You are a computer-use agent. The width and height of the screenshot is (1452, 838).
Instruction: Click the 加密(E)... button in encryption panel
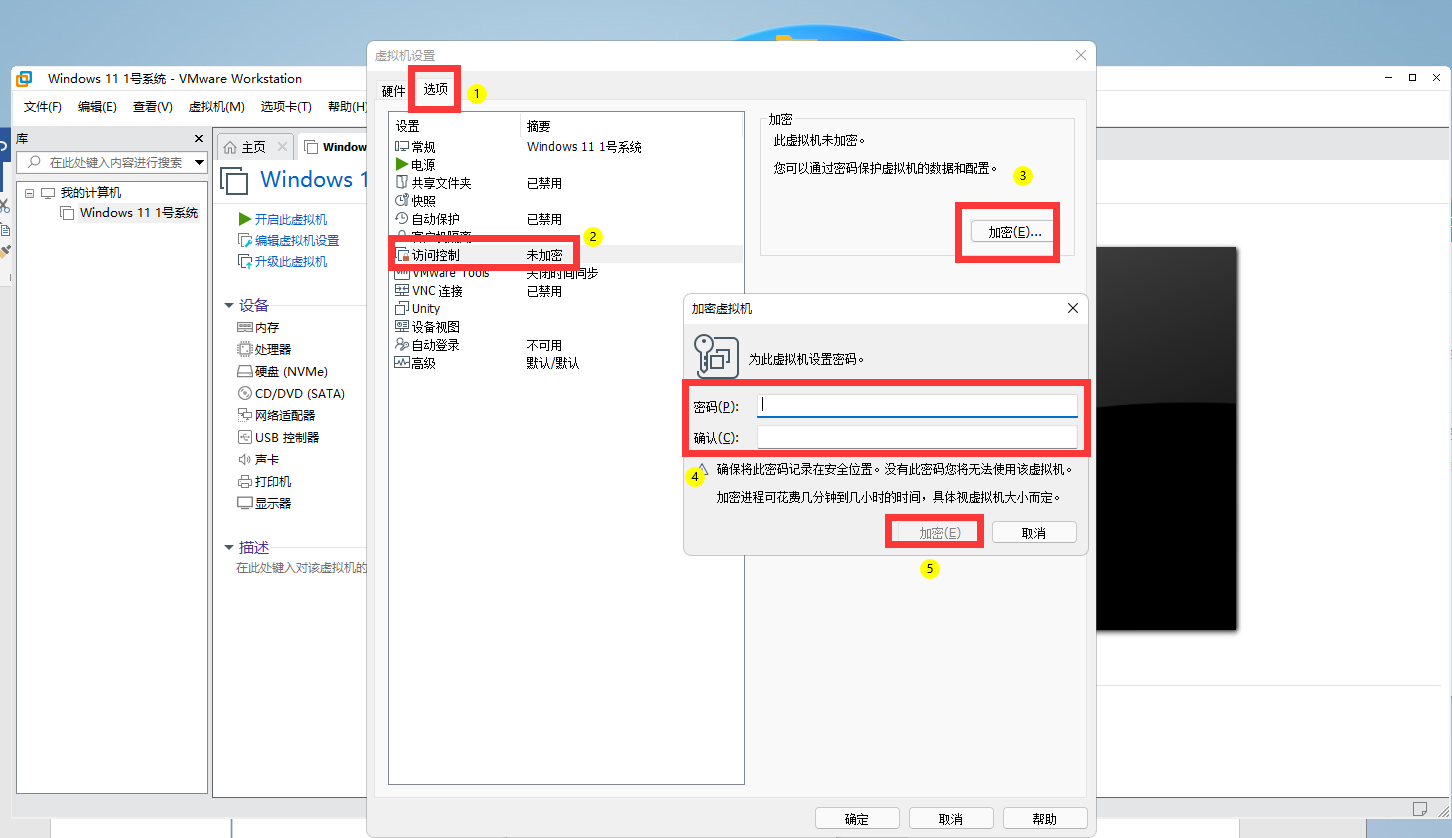(1014, 231)
